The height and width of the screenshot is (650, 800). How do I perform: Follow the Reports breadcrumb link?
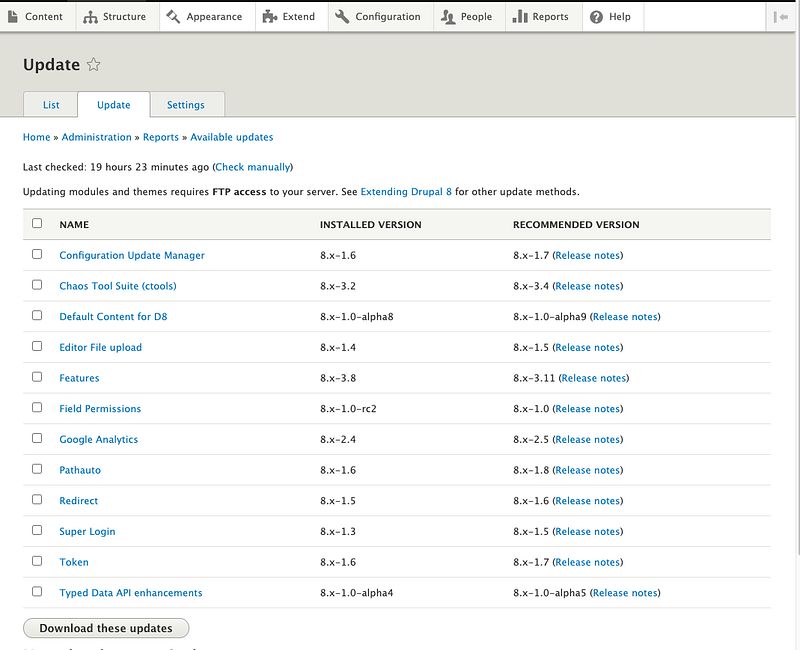point(161,137)
